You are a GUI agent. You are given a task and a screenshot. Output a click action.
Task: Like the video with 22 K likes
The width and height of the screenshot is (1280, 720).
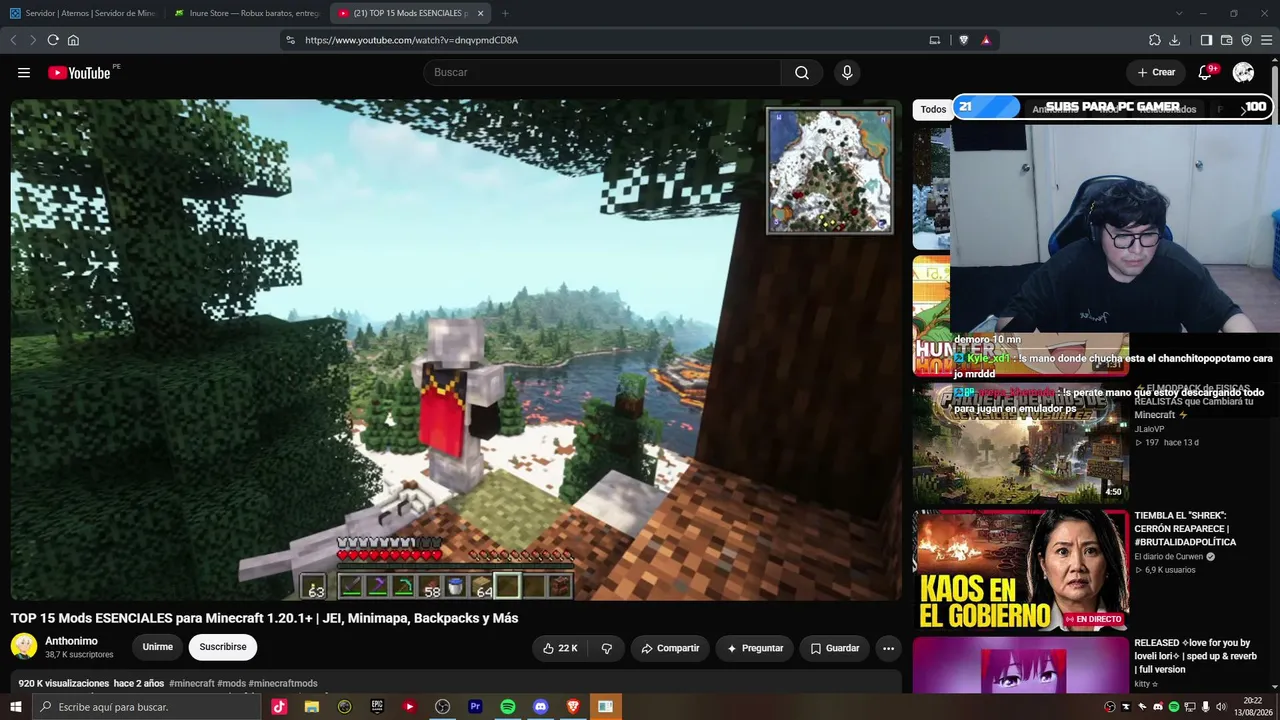[560, 648]
